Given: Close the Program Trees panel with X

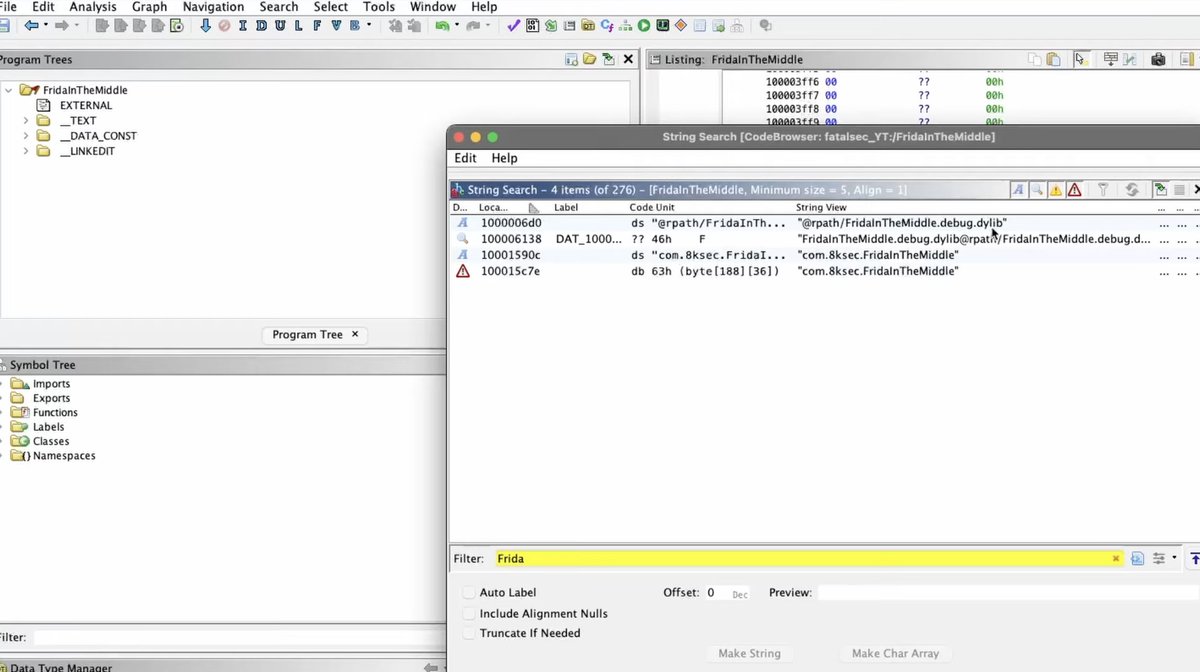Looking at the screenshot, I should [x=628, y=60].
